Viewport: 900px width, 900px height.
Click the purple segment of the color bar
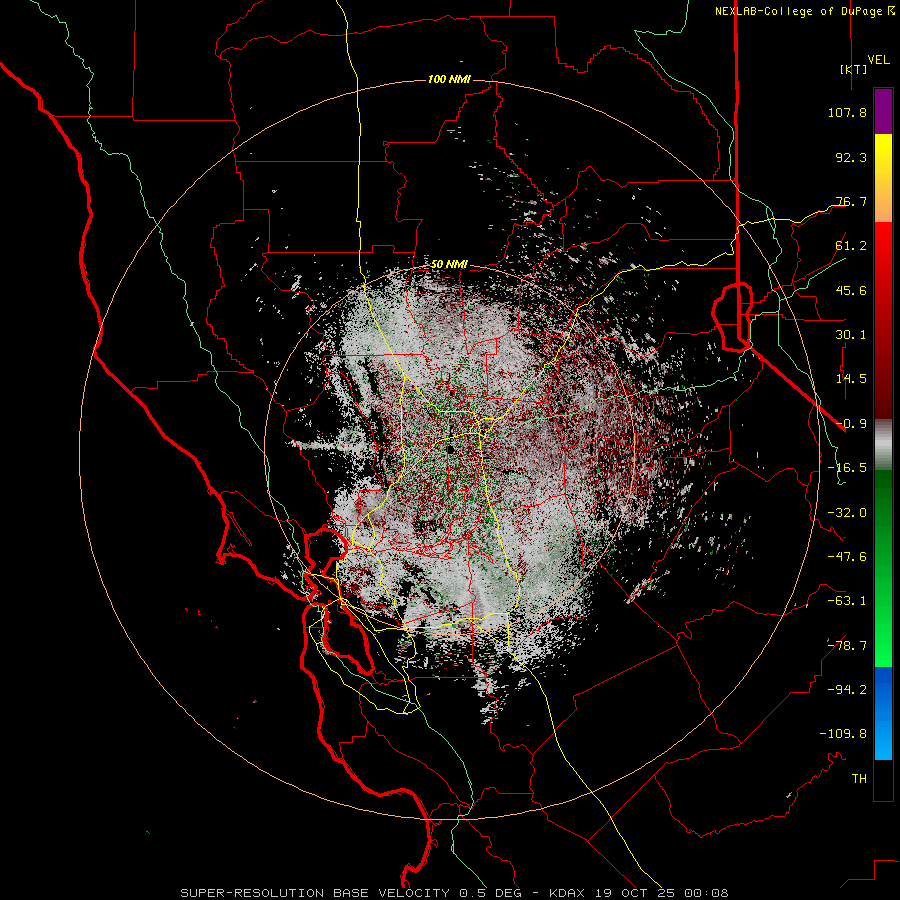click(883, 111)
